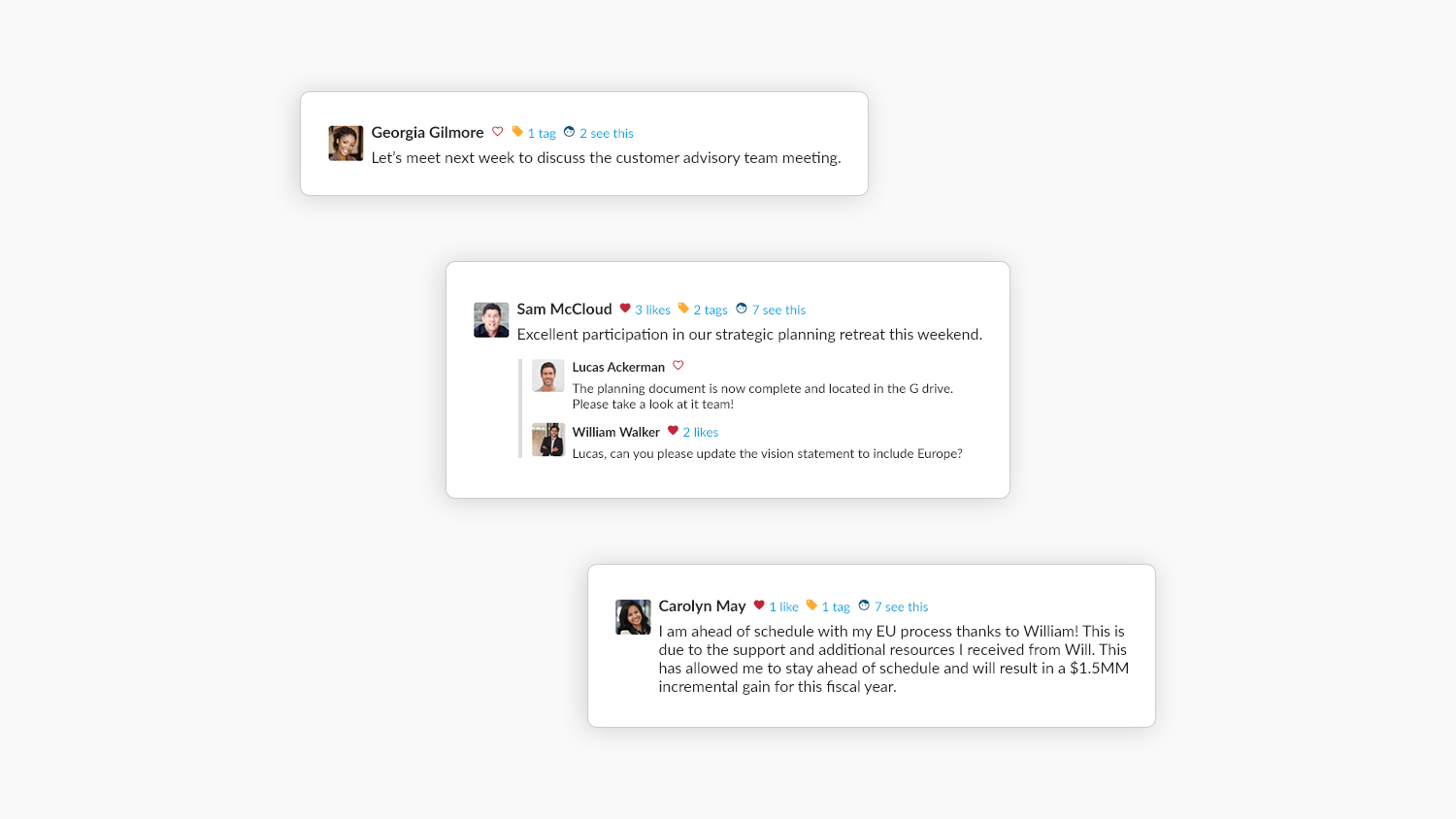Like Georgia Gilmore's post with heart icon
Image resolution: width=1456 pixels, height=819 pixels.
(x=498, y=132)
